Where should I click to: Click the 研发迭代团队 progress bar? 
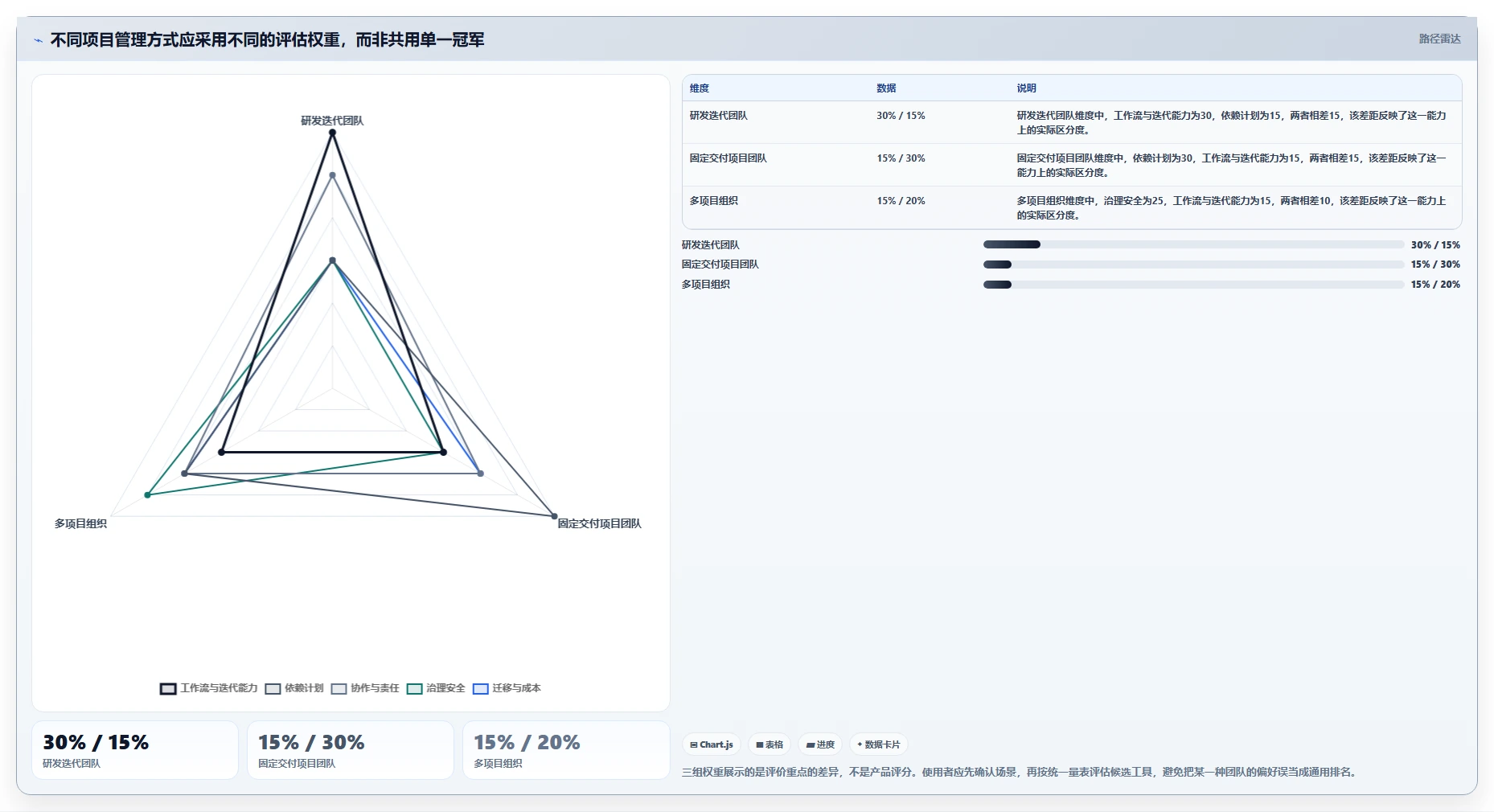[x=1193, y=244]
